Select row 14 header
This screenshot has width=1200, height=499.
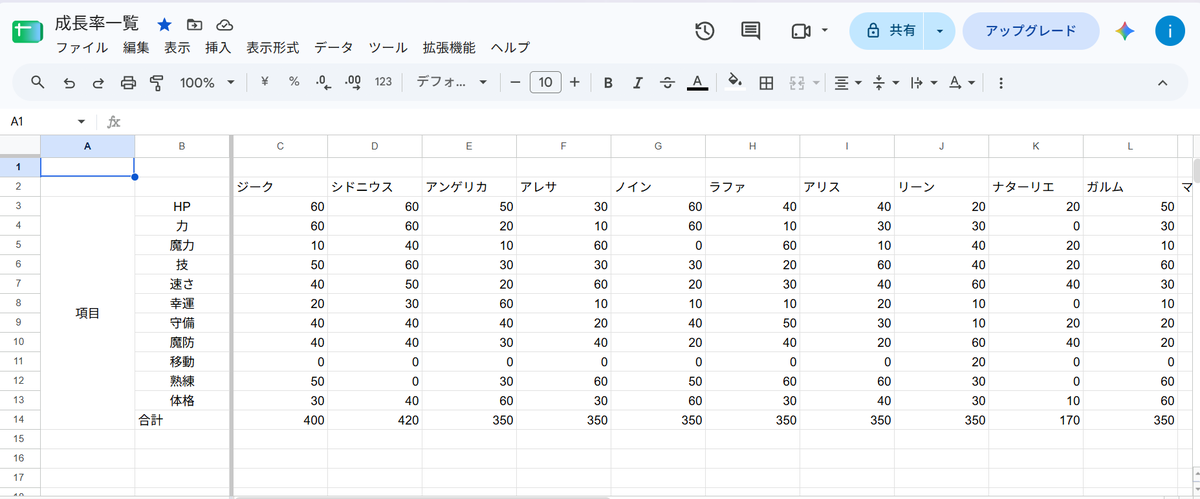pyautogui.click(x=20, y=421)
